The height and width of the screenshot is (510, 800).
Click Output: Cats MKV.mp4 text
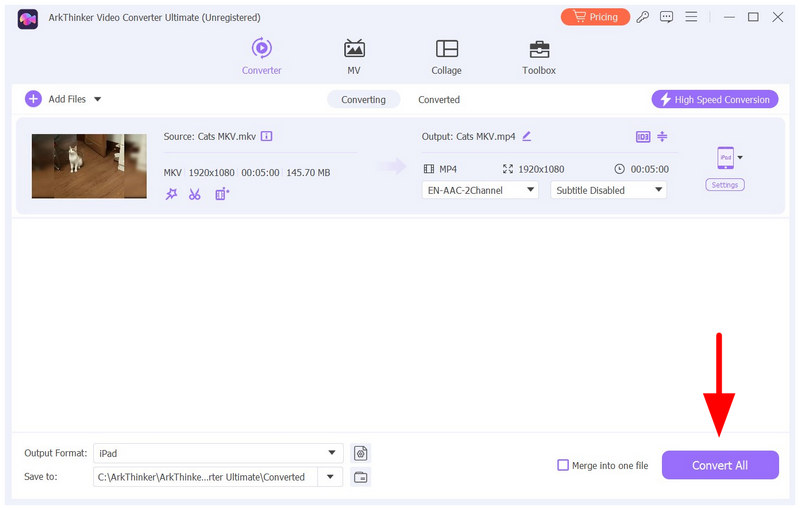click(x=468, y=136)
